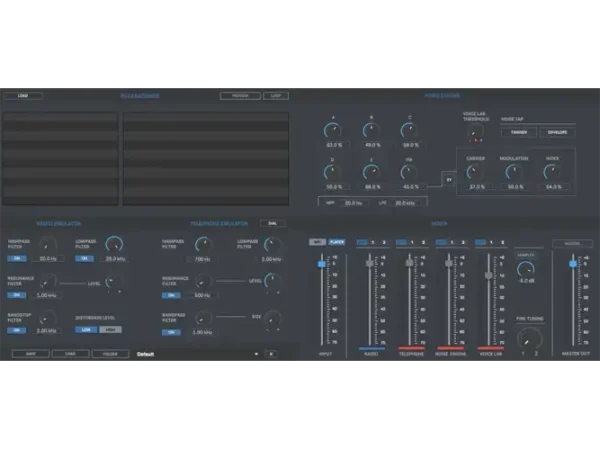This screenshot has width=600, height=450.
Task: Open the Default preset dropdown
Action: [x=198, y=354]
